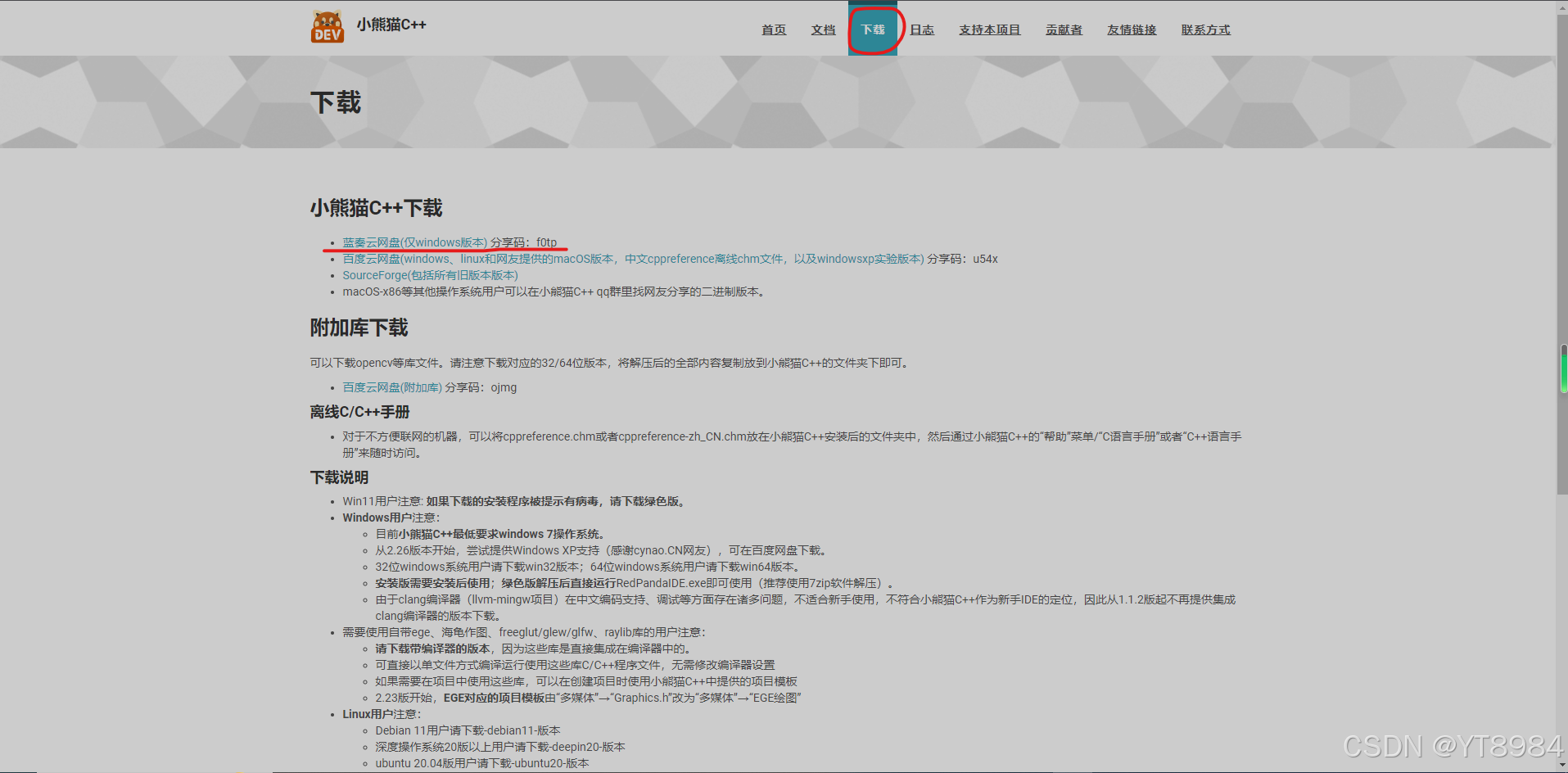Click the Linux用户注意 bullet line
The image size is (1568, 773).
(382, 714)
